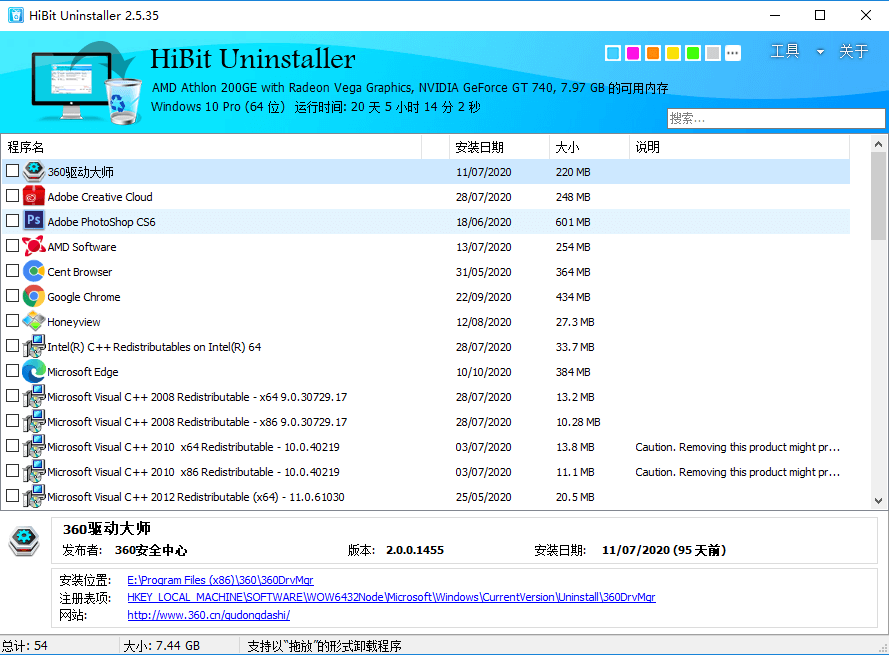Open the 工具 menu
Image resolution: width=889 pixels, height=655 pixels.
point(785,51)
